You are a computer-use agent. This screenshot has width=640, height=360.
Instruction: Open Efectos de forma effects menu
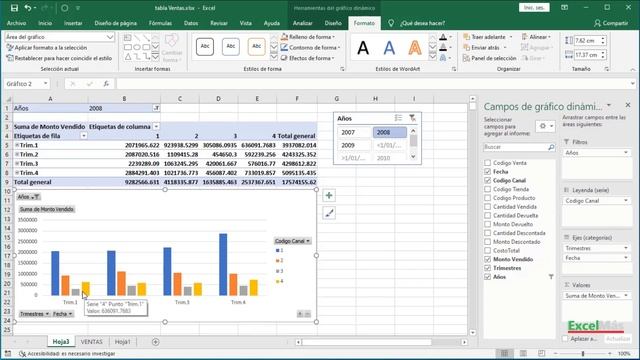(308, 58)
